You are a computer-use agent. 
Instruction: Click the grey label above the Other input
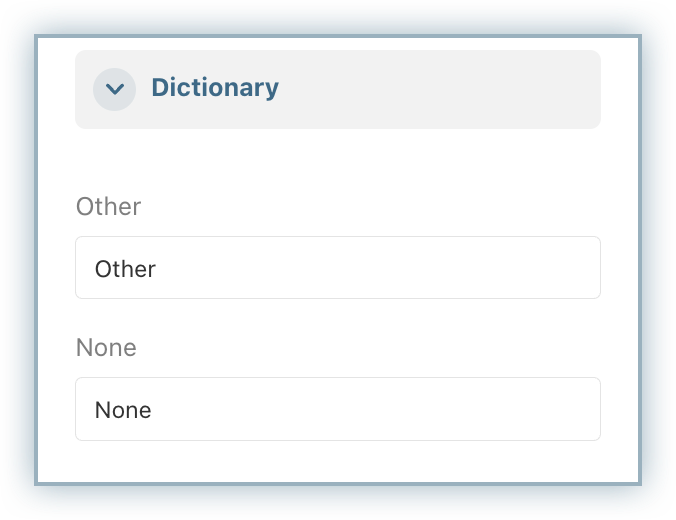(108, 207)
